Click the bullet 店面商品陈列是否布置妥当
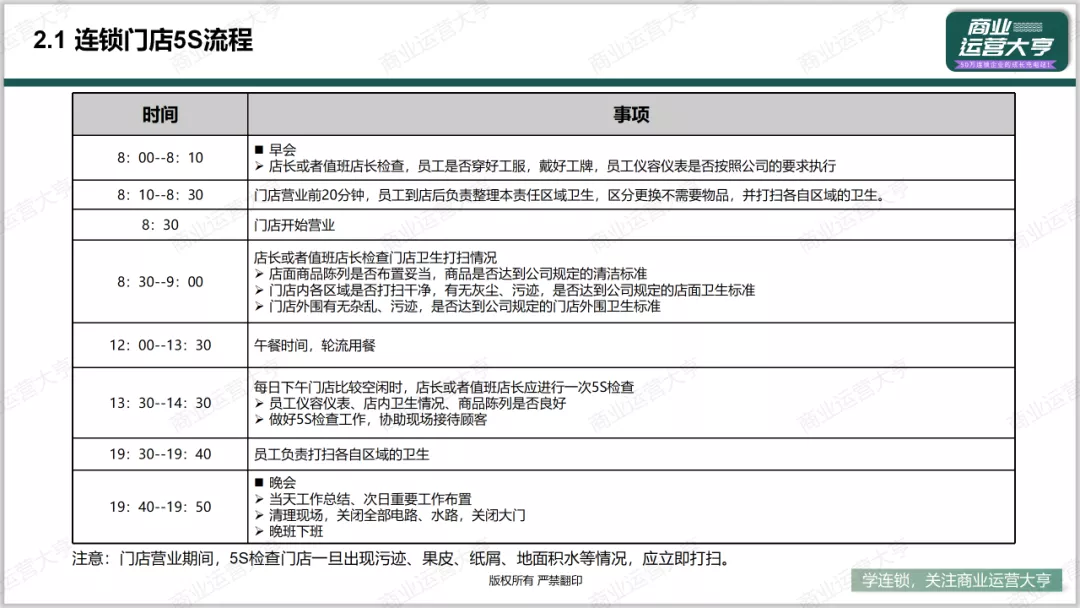Screen dimensions: 1080x608 click(457, 273)
